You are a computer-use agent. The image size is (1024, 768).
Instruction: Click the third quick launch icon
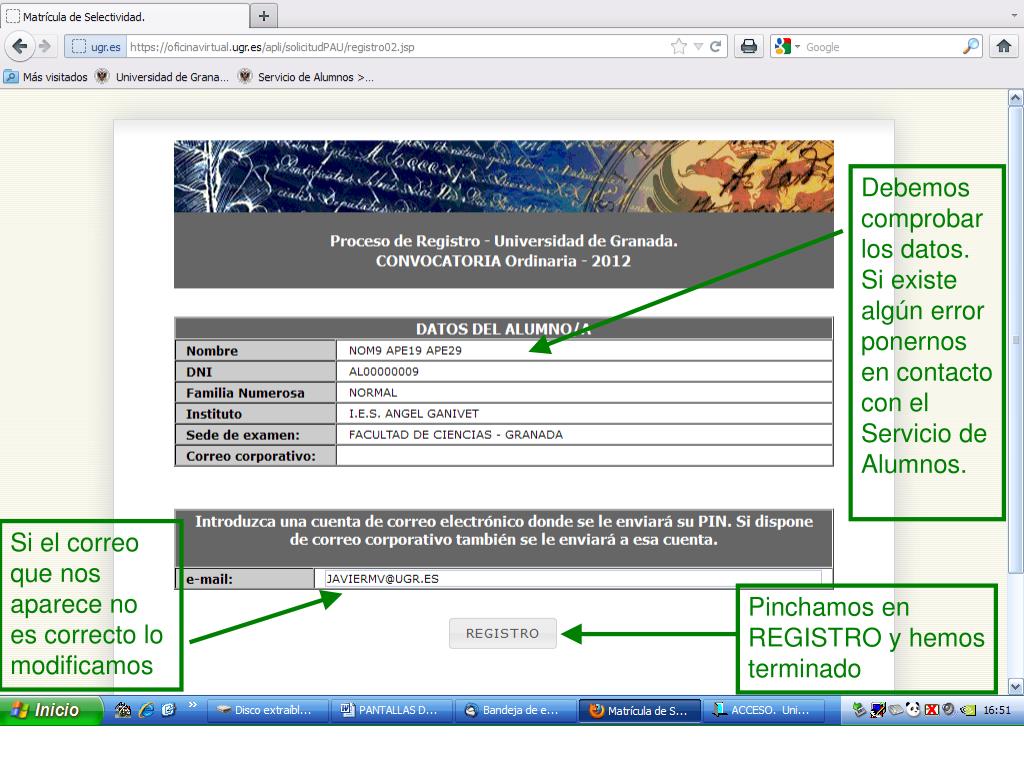168,710
